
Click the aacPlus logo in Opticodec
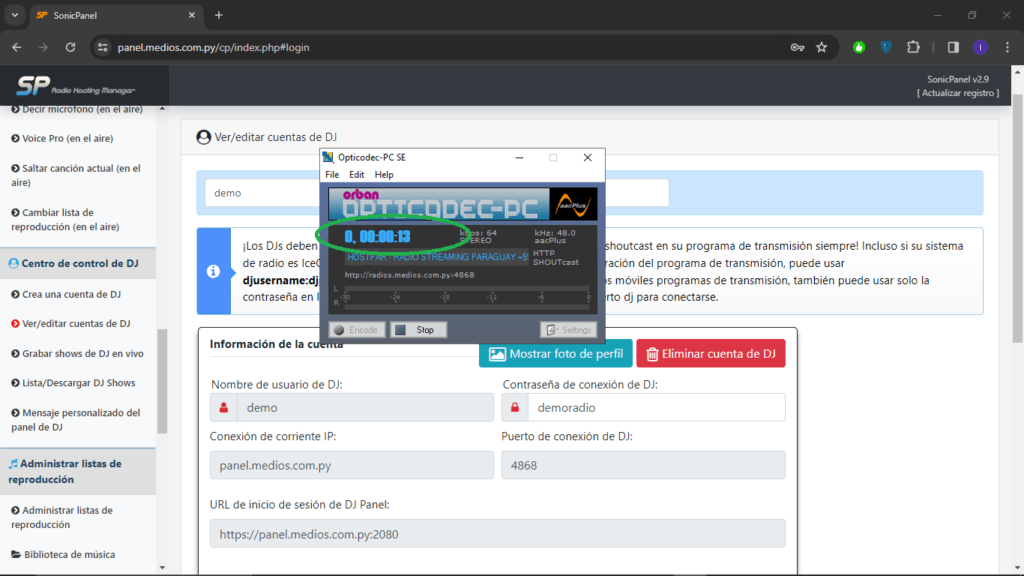click(573, 204)
